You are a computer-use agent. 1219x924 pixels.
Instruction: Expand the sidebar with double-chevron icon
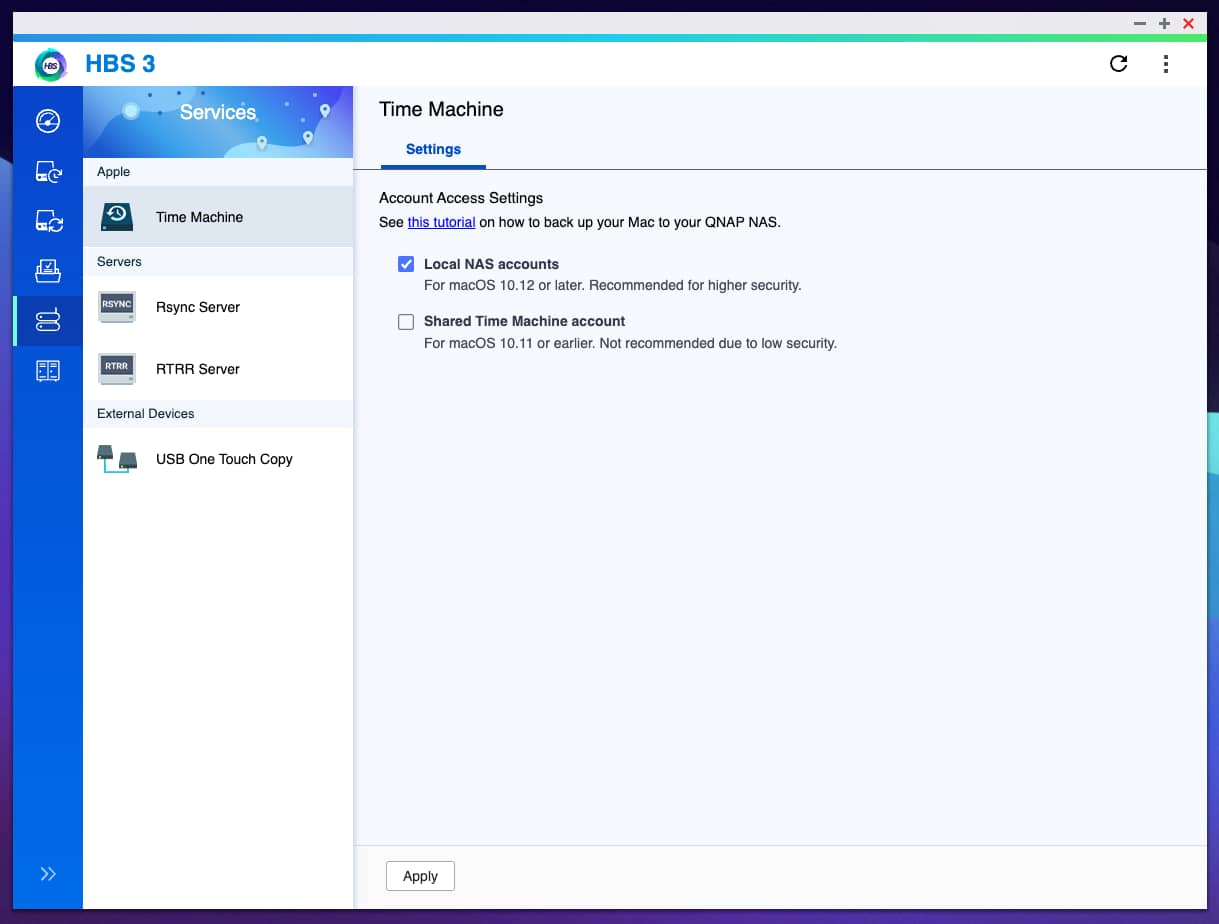click(48, 874)
